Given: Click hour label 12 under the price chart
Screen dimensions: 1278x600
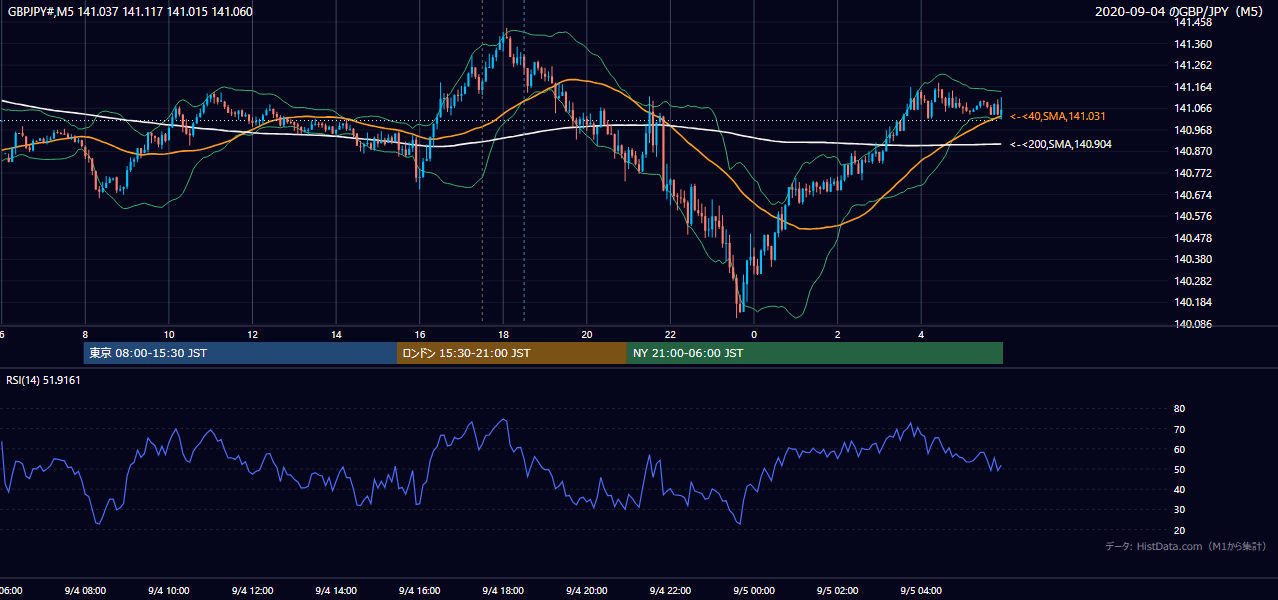Looking at the screenshot, I should click(253, 335).
